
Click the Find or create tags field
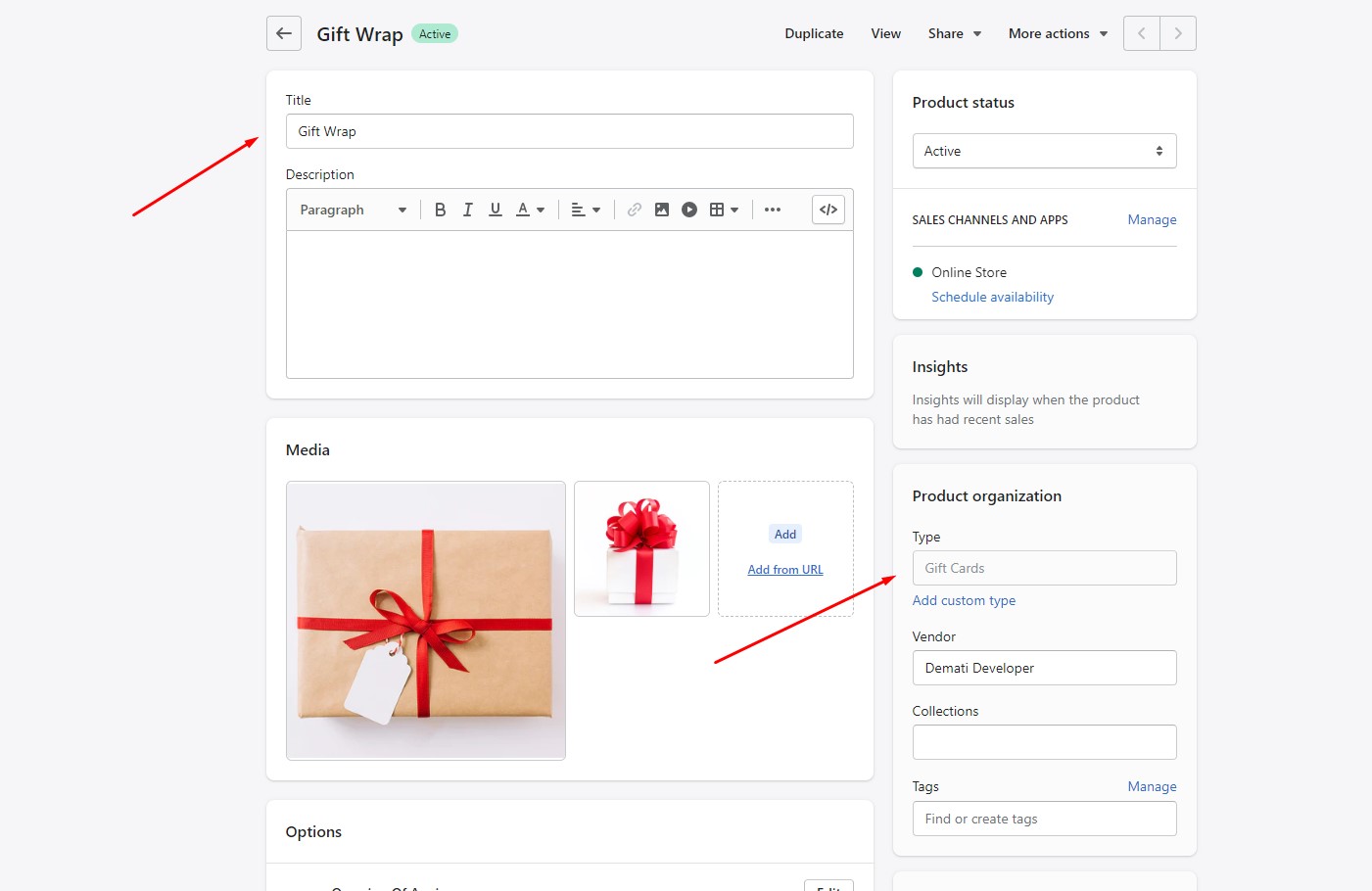[1044, 819]
